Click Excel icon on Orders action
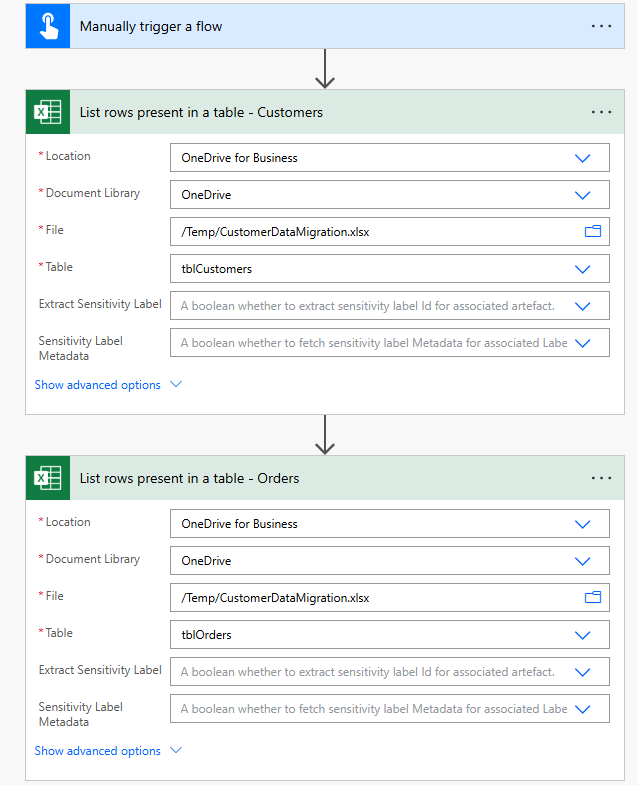The height and width of the screenshot is (785, 638). 48,478
